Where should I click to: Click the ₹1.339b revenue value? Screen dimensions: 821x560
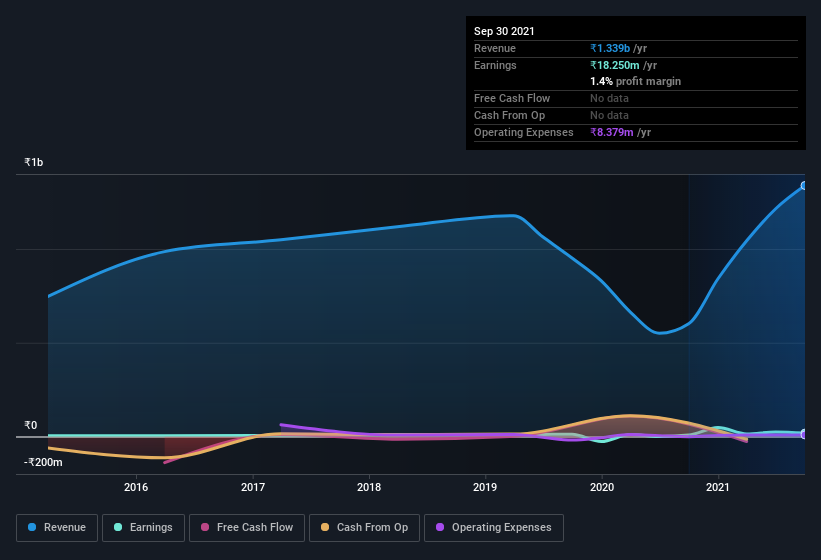coord(610,48)
